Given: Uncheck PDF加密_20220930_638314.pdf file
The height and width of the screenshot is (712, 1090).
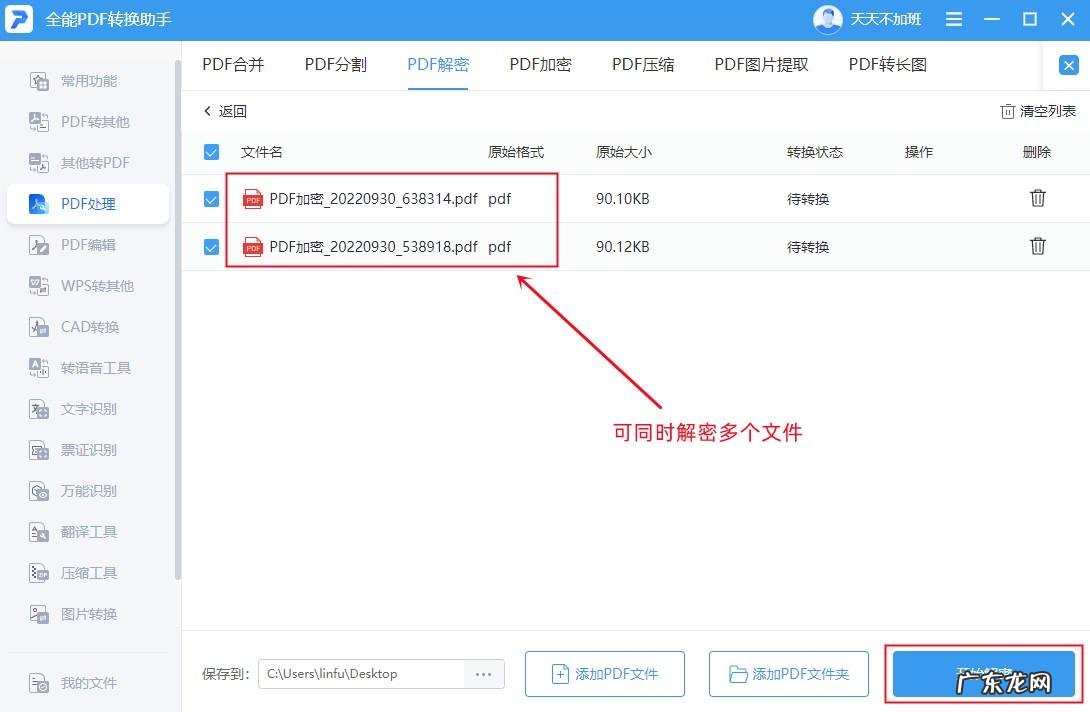Looking at the screenshot, I should pyautogui.click(x=211, y=199).
